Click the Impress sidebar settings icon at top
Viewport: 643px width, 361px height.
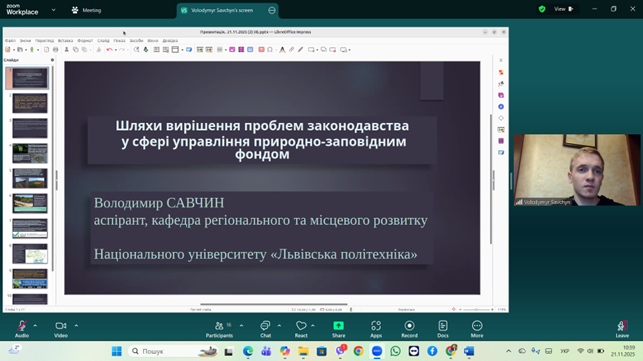click(x=501, y=60)
